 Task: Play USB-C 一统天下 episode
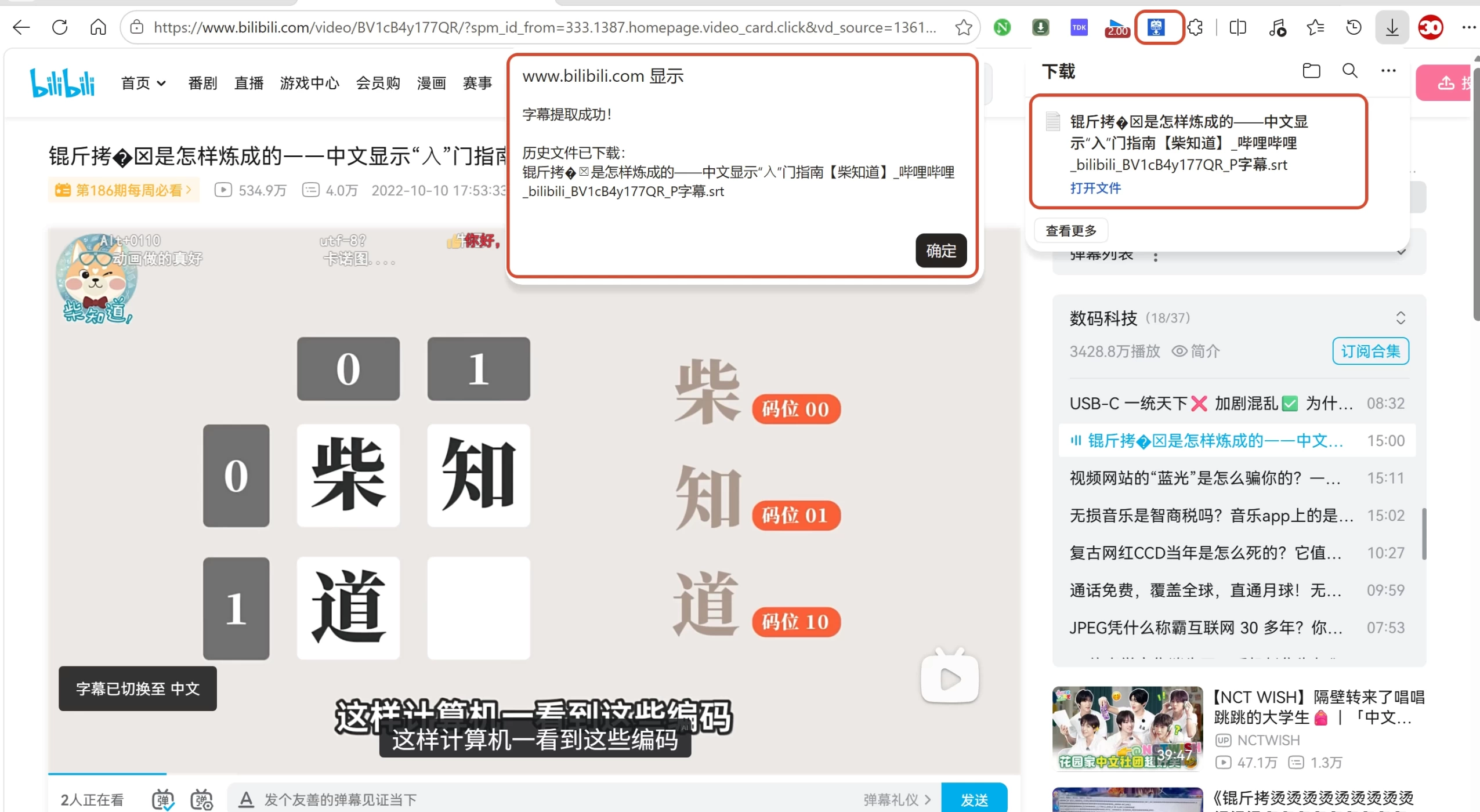click(x=1236, y=403)
